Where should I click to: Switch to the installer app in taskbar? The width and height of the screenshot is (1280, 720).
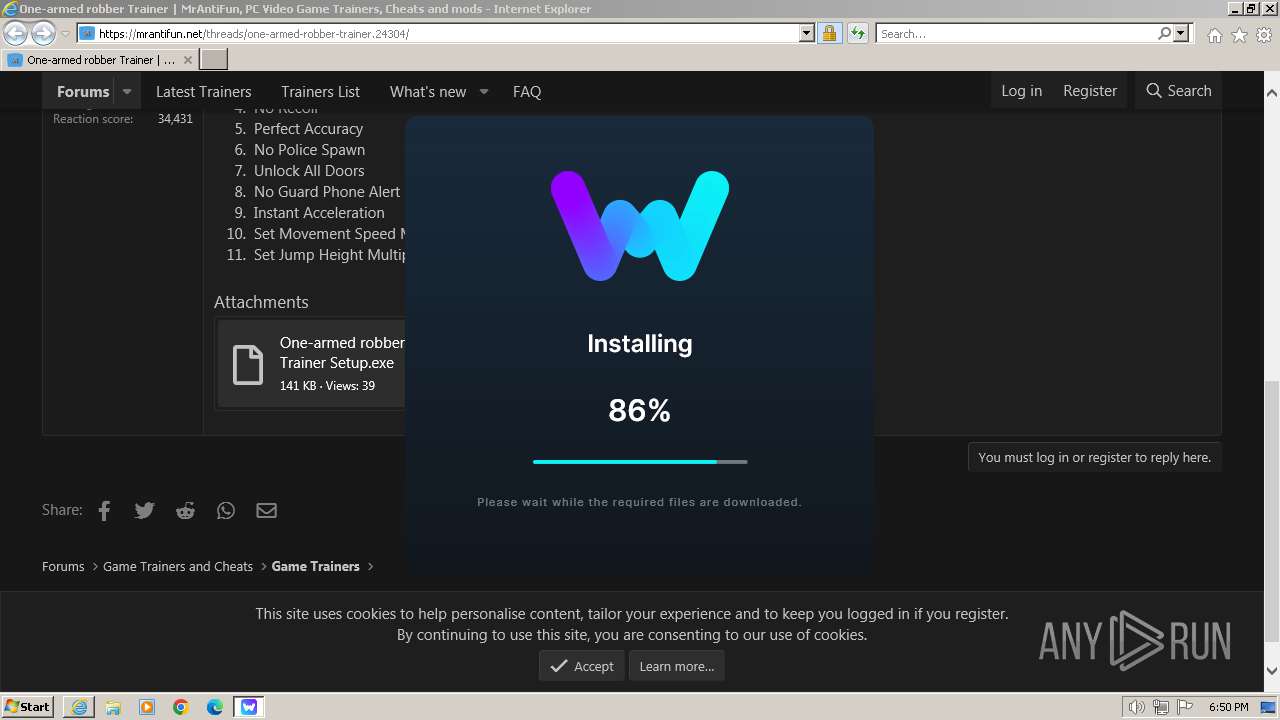[x=249, y=707]
